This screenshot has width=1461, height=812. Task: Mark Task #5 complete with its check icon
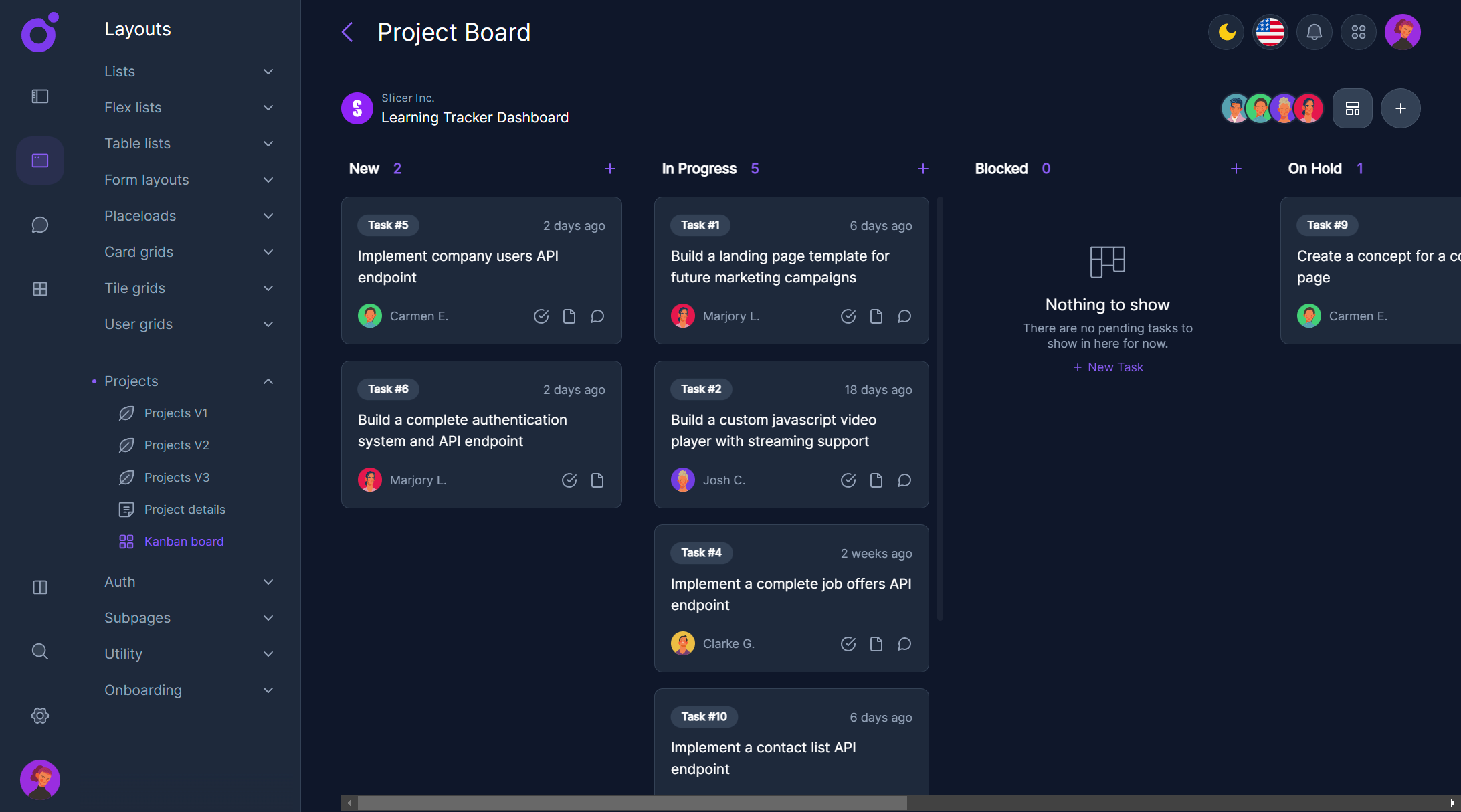(541, 316)
